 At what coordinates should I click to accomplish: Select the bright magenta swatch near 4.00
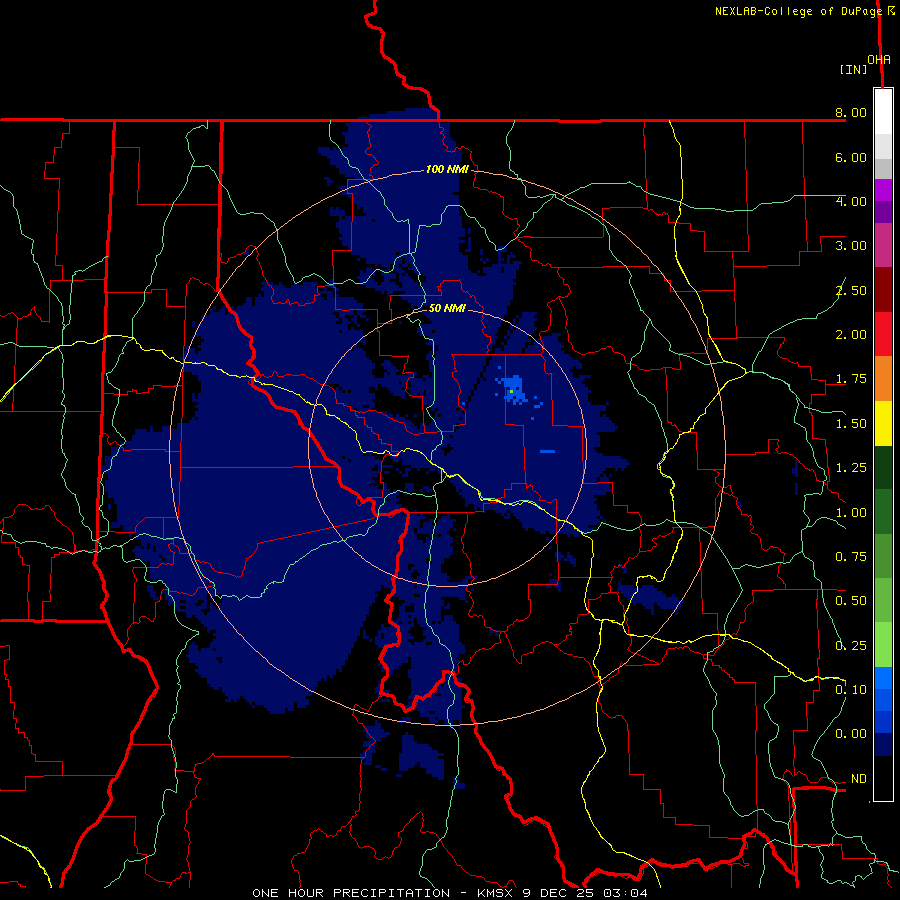(883, 190)
